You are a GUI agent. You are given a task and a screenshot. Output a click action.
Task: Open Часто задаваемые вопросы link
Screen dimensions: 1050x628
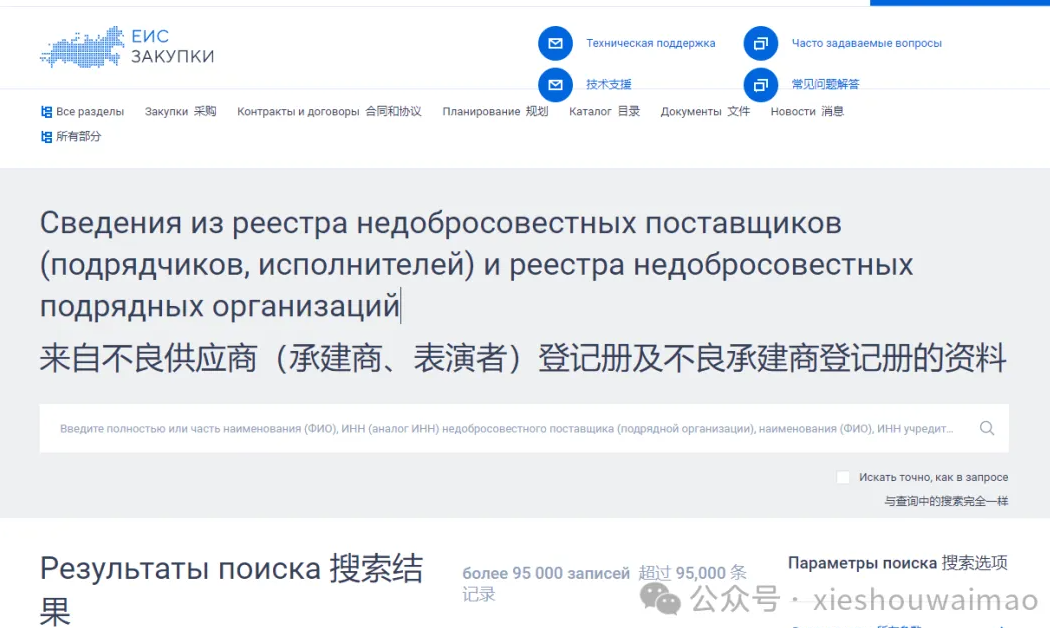click(x=867, y=44)
